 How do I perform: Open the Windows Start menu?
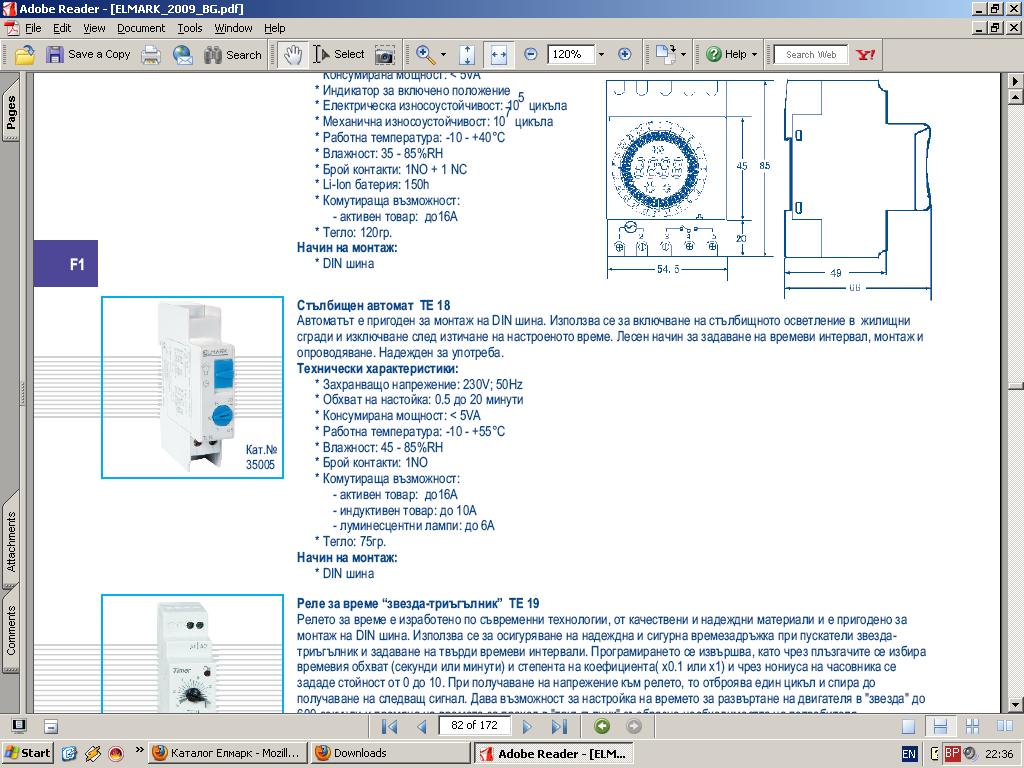[27, 753]
